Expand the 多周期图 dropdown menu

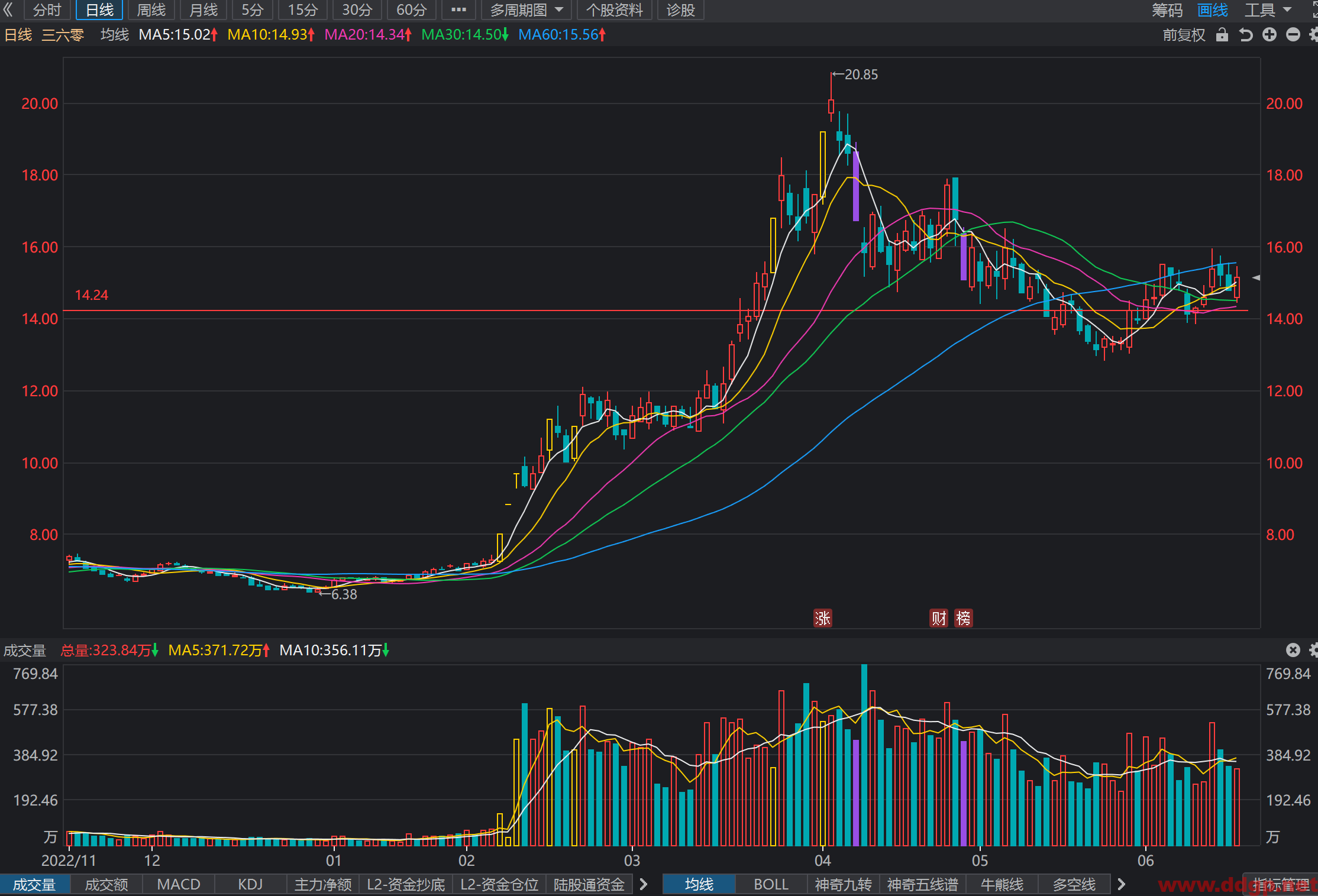pyautogui.click(x=526, y=10)
